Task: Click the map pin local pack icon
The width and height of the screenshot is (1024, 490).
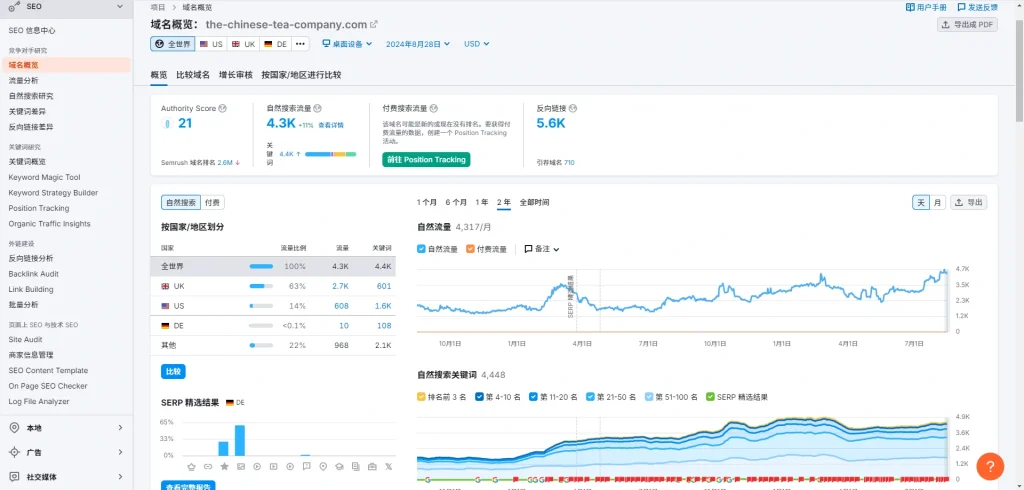Action: pyautogui.click(x=323, y=466)
